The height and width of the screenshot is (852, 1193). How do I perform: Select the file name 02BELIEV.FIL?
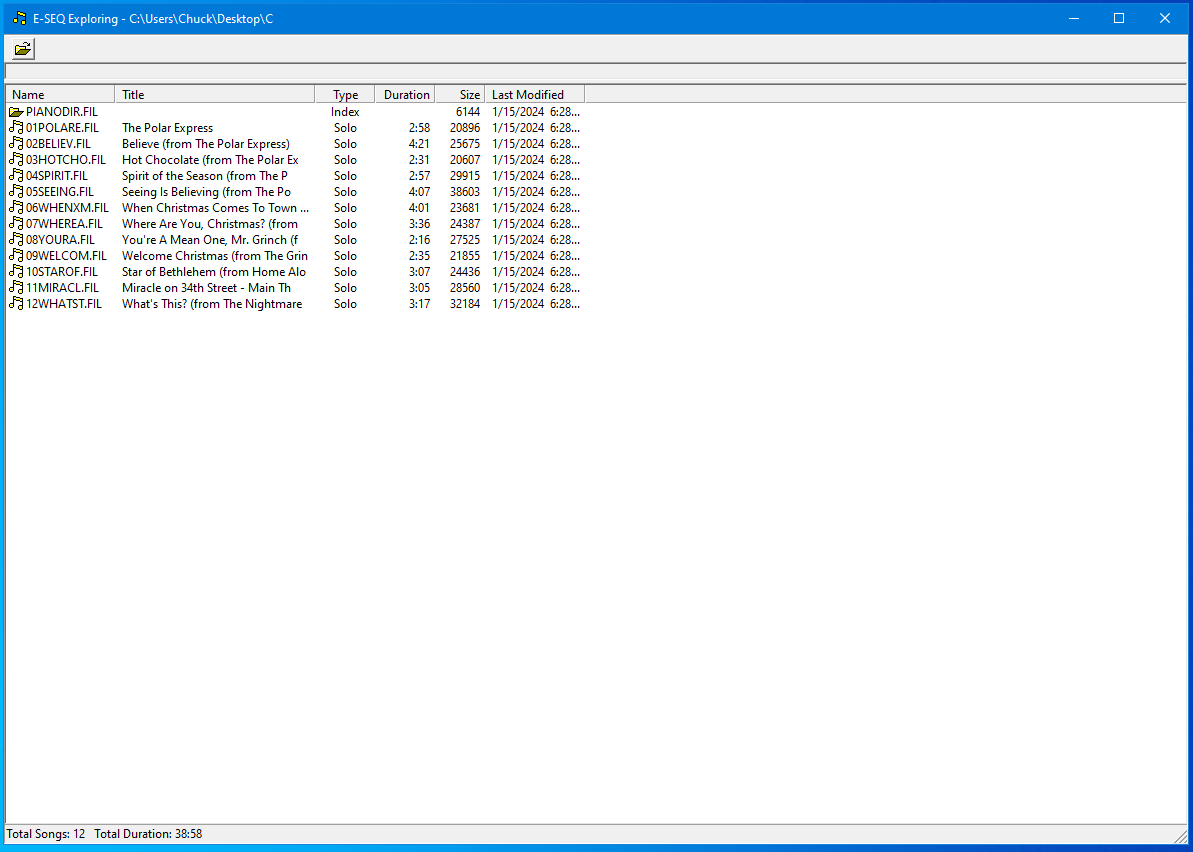[x=59, y=144]
